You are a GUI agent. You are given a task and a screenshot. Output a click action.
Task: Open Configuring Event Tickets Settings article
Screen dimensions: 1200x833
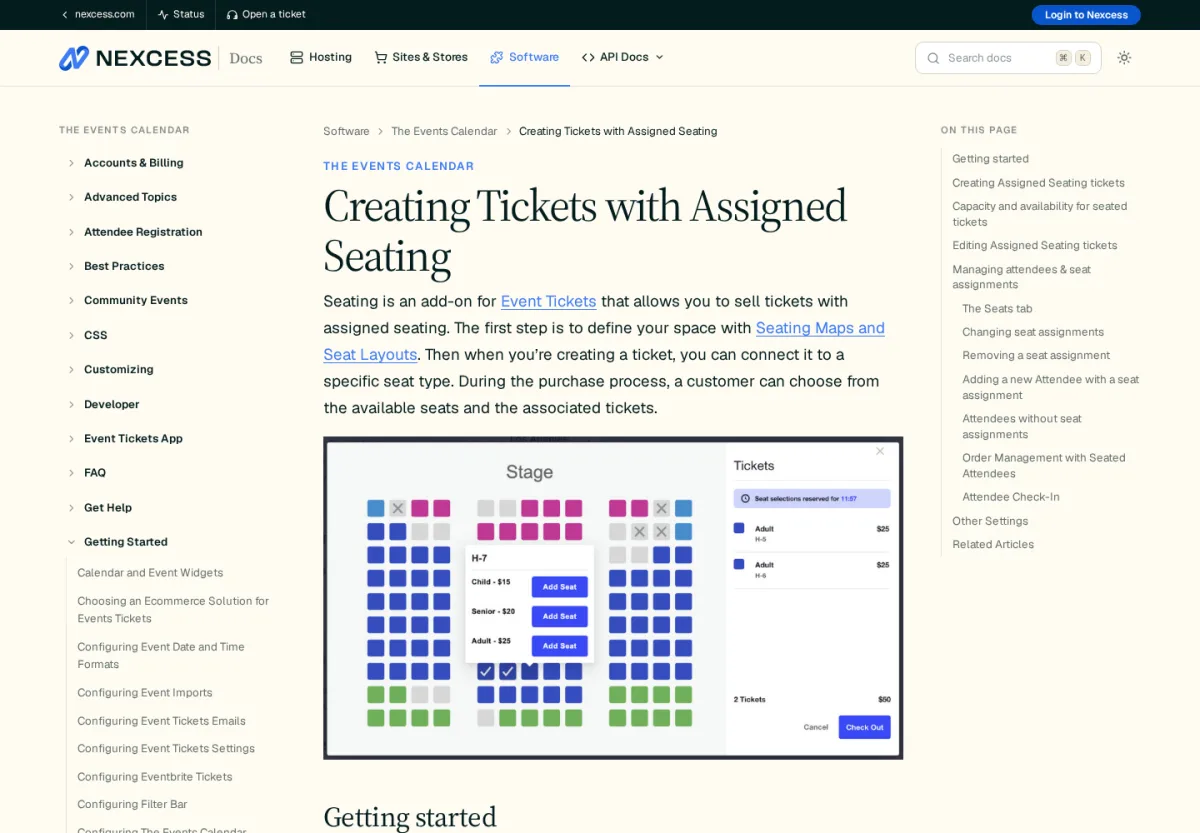(x=166, y=749)
